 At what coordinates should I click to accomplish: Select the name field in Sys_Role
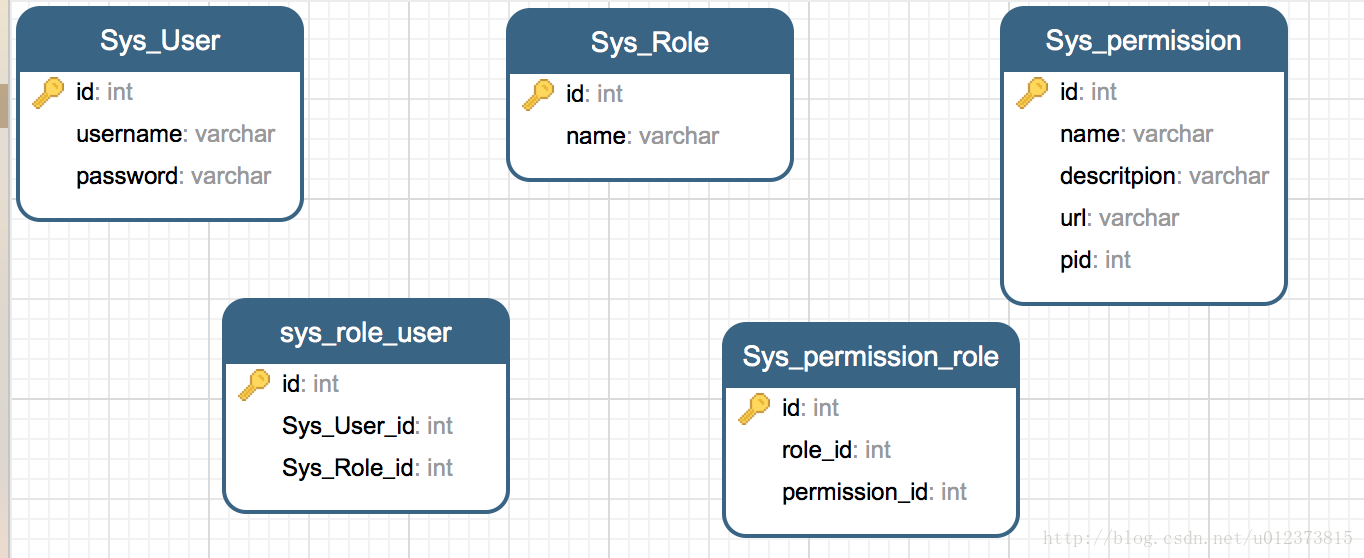pos(642,136)
